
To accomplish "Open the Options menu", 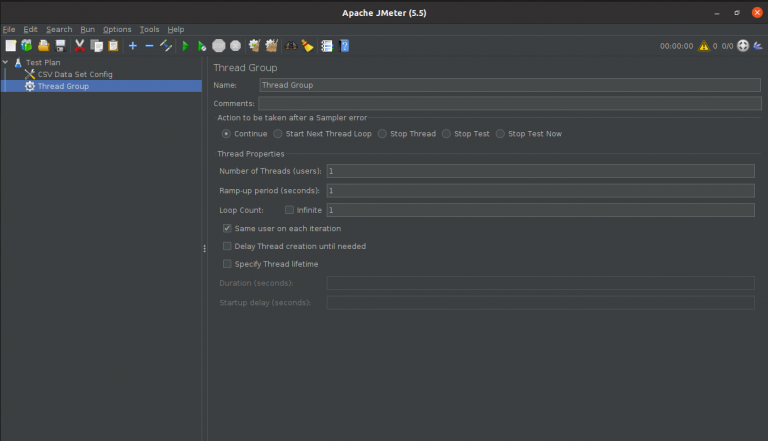I will (117, 29).
